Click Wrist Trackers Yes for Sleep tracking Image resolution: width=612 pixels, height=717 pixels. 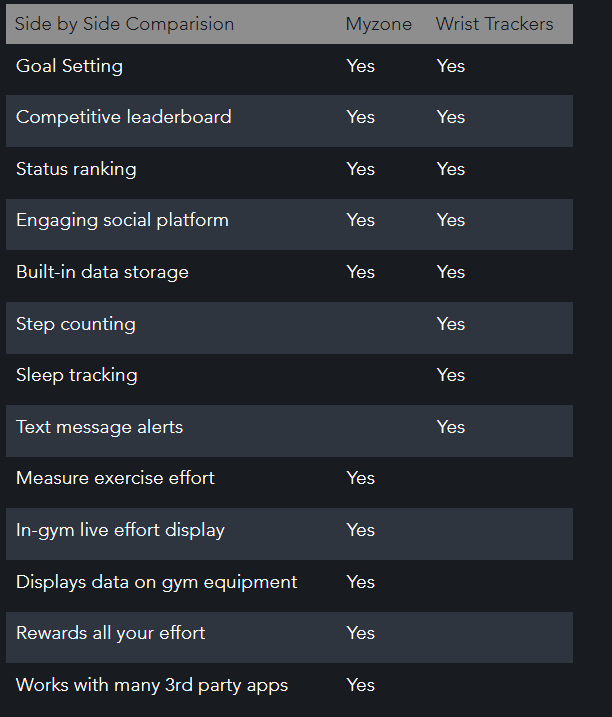coord(451,375)
